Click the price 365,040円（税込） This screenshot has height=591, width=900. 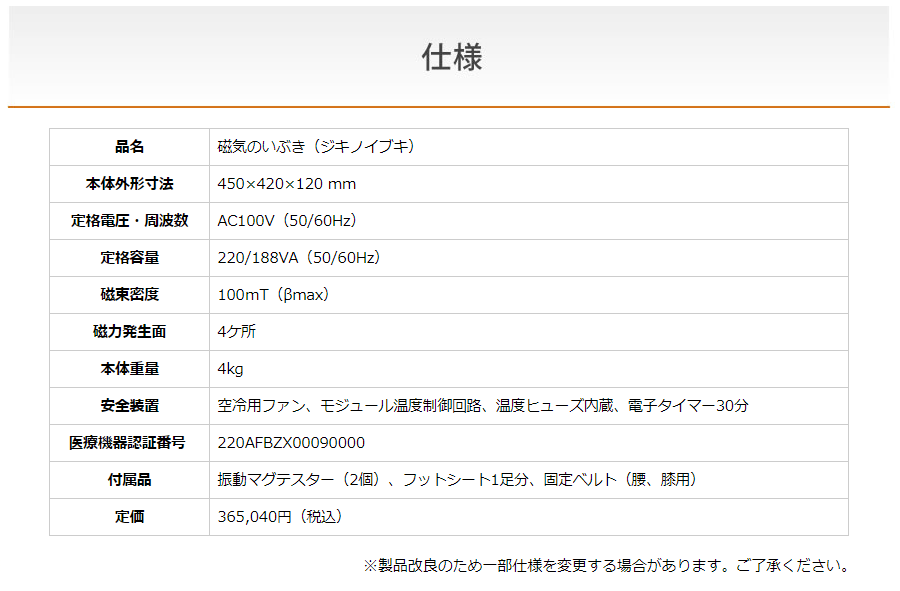click(280, 516)
